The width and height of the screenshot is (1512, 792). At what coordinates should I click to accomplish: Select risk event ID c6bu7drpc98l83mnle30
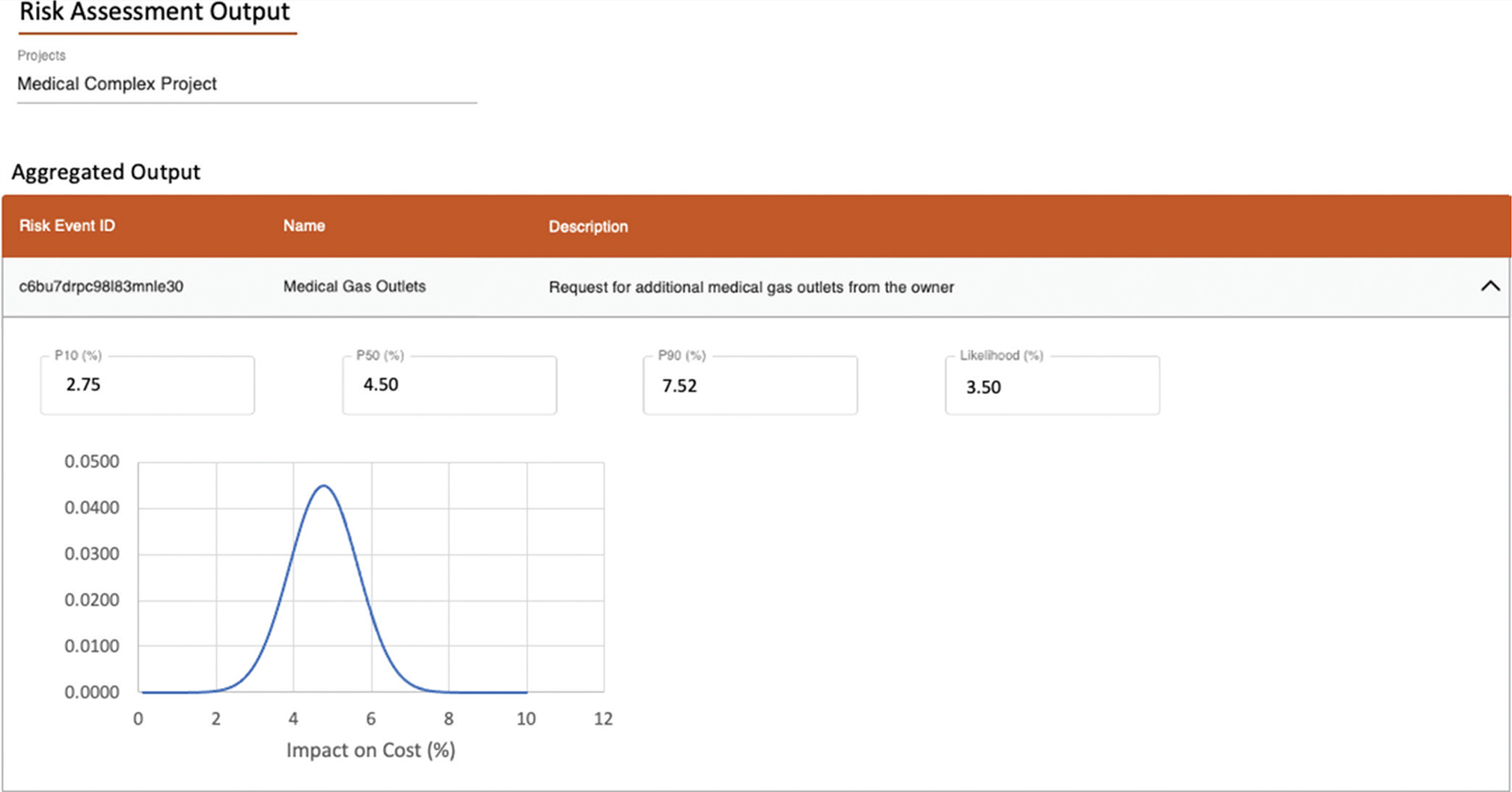[x=101, y=286]
